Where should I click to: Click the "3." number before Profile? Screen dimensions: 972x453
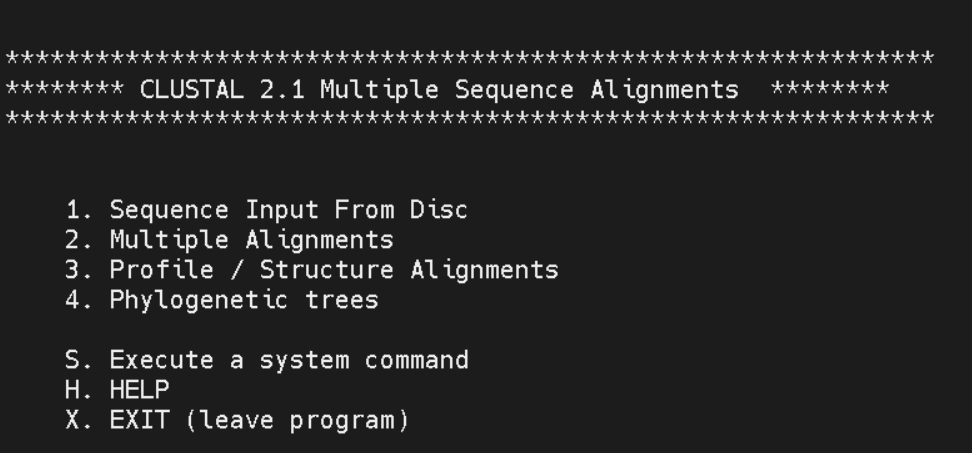[79, 270]
